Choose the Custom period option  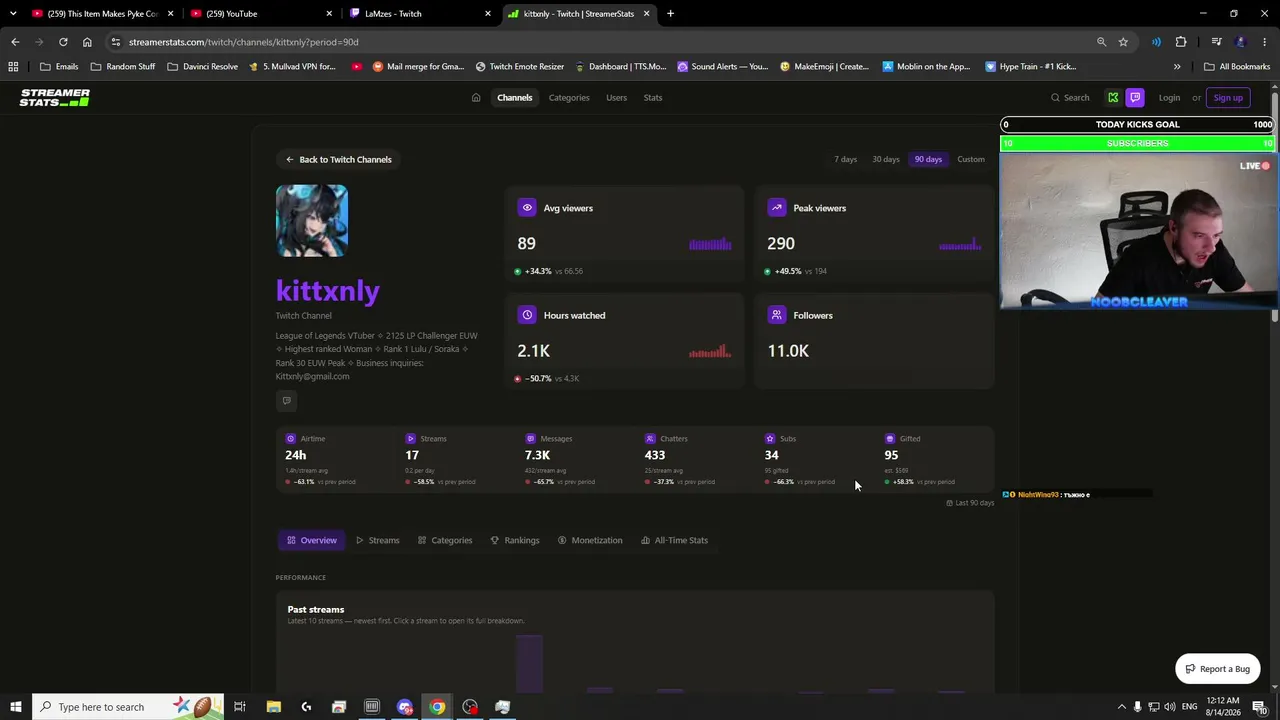pos(971,159)
